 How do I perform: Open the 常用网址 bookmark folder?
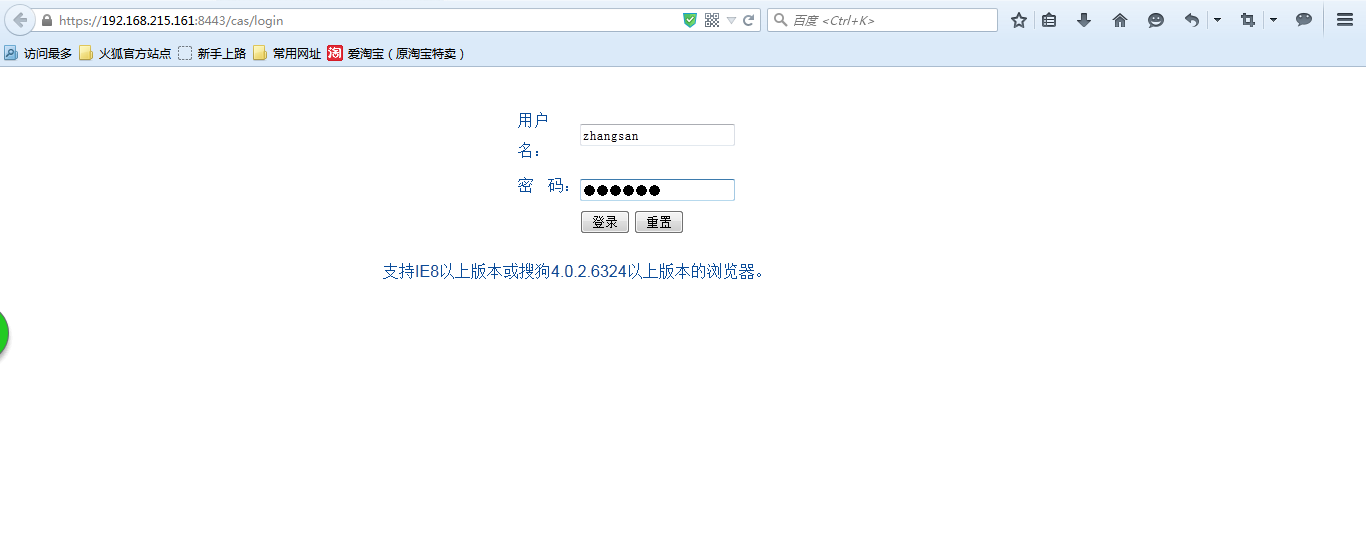tap(287, 54)
